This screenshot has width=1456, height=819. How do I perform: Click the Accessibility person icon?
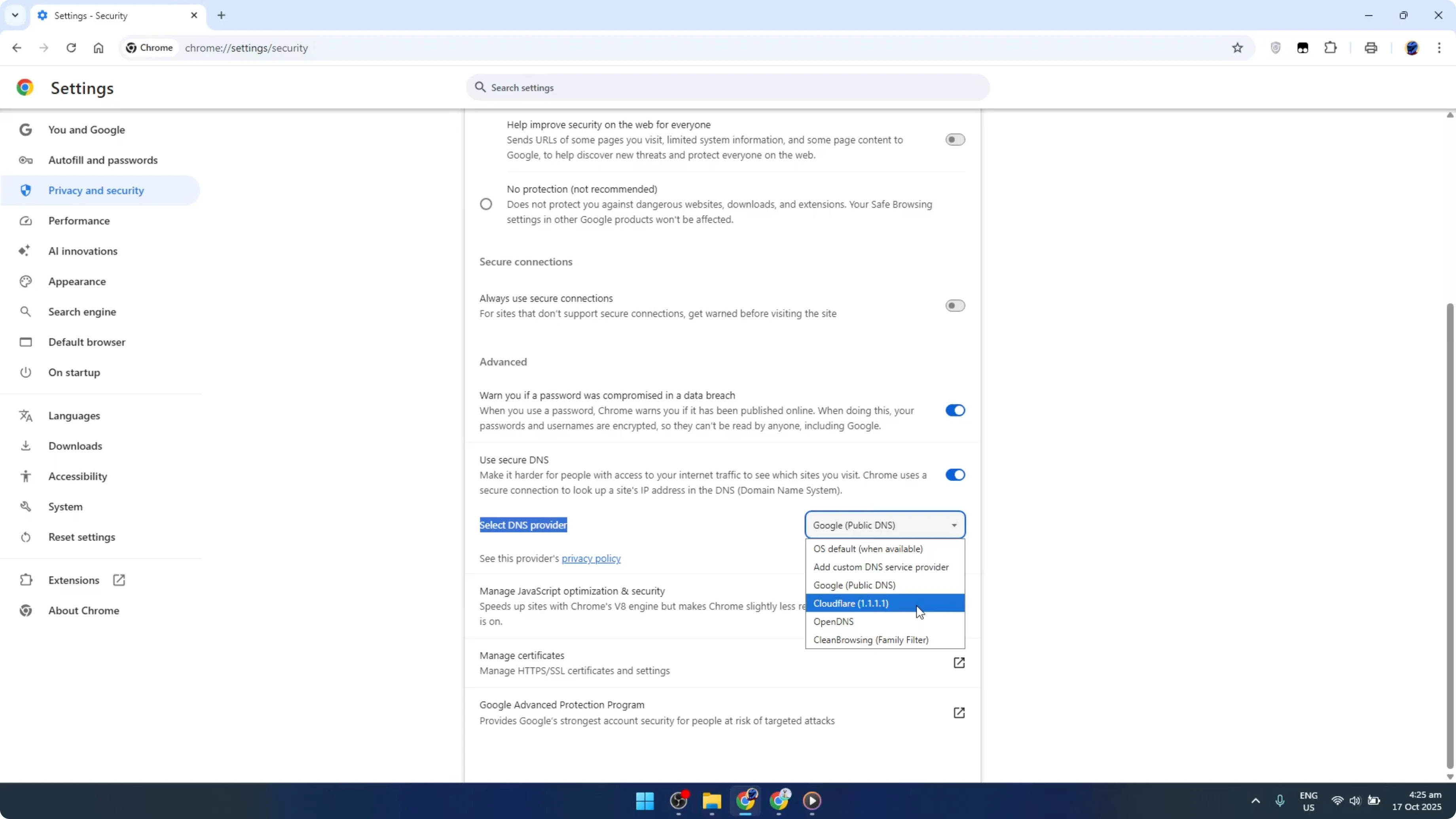(x=25, y=476)
